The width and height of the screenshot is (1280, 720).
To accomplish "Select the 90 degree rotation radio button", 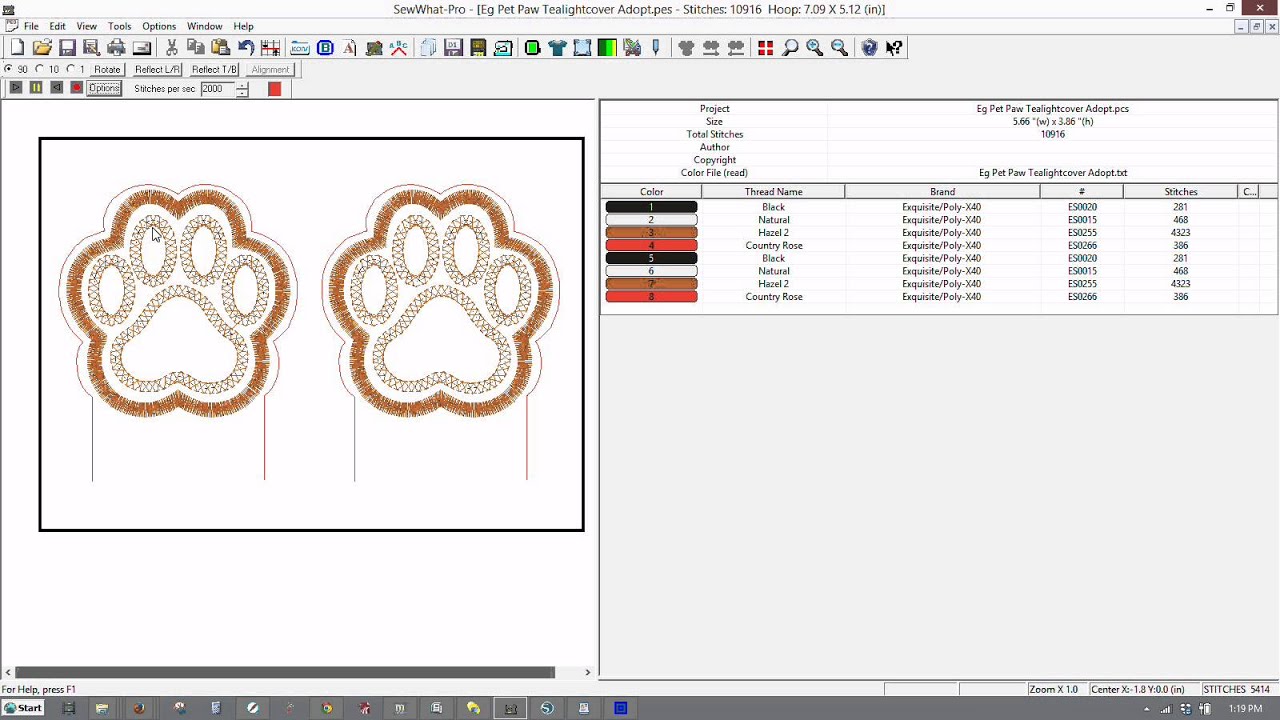I will 9,69.
